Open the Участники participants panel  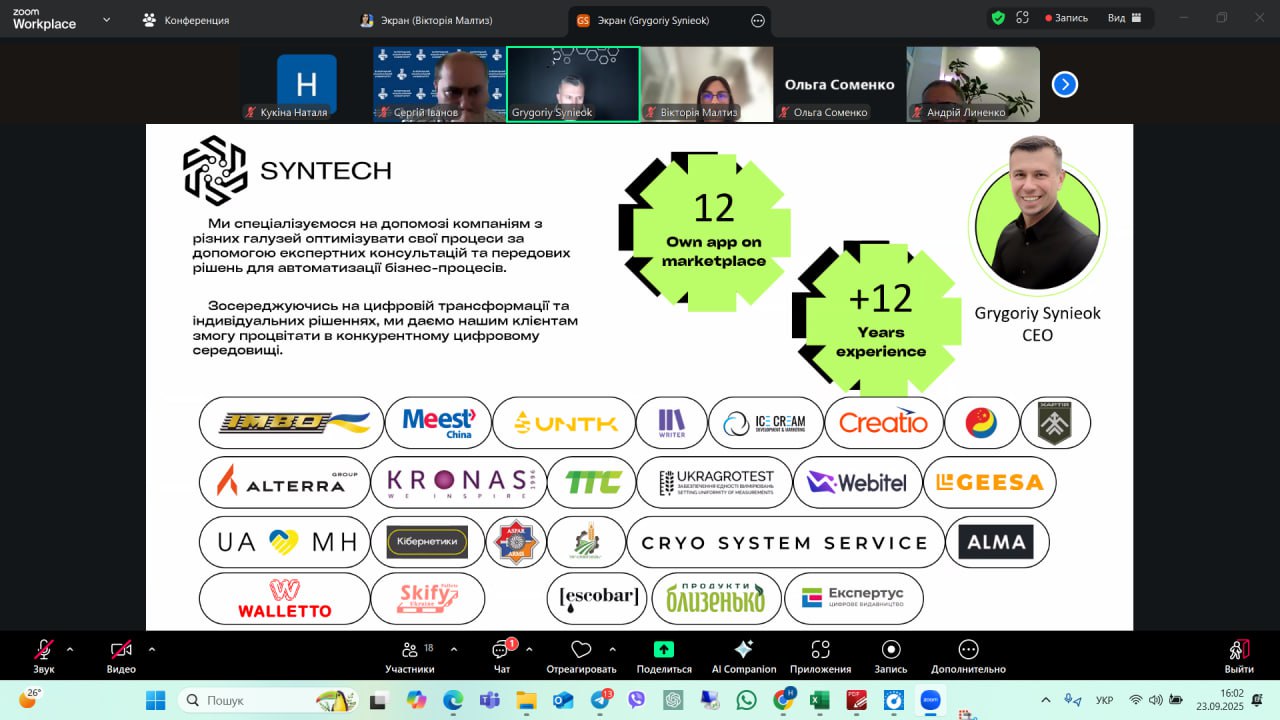coord(410,656)
